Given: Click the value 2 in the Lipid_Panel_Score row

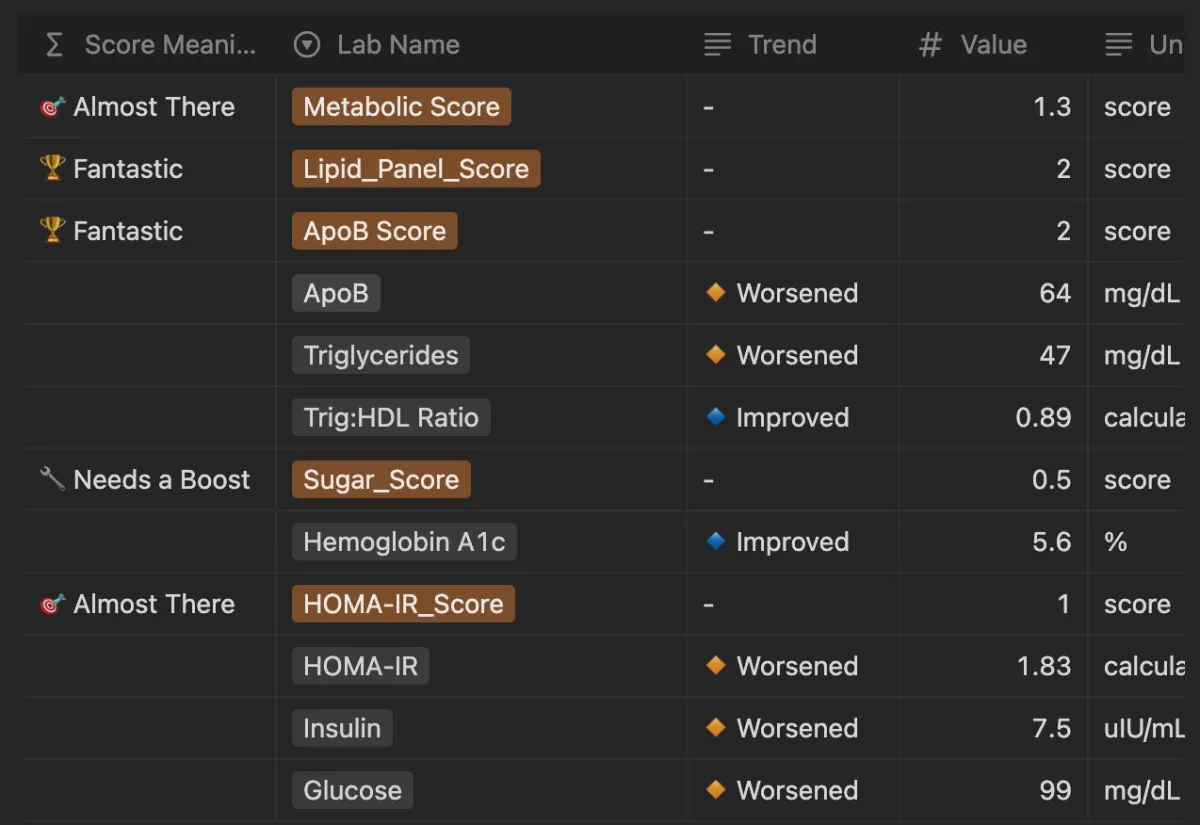Looking at the screenshot, I should 1064,169.
